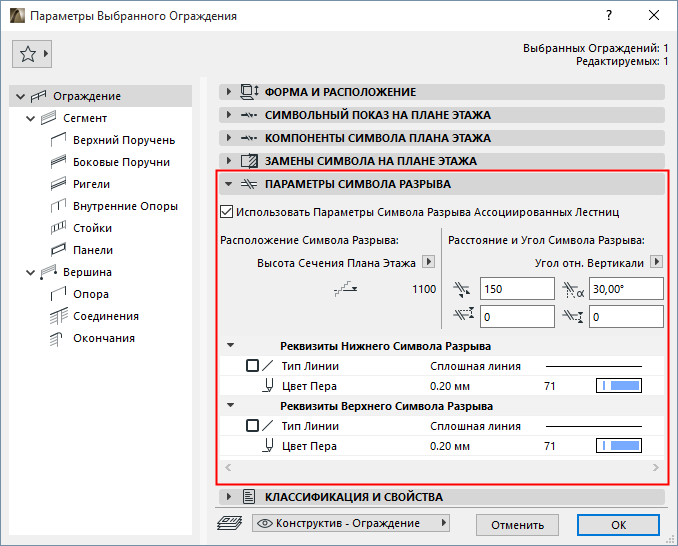Click scroll right arrow of properties list

click(656, 467)
